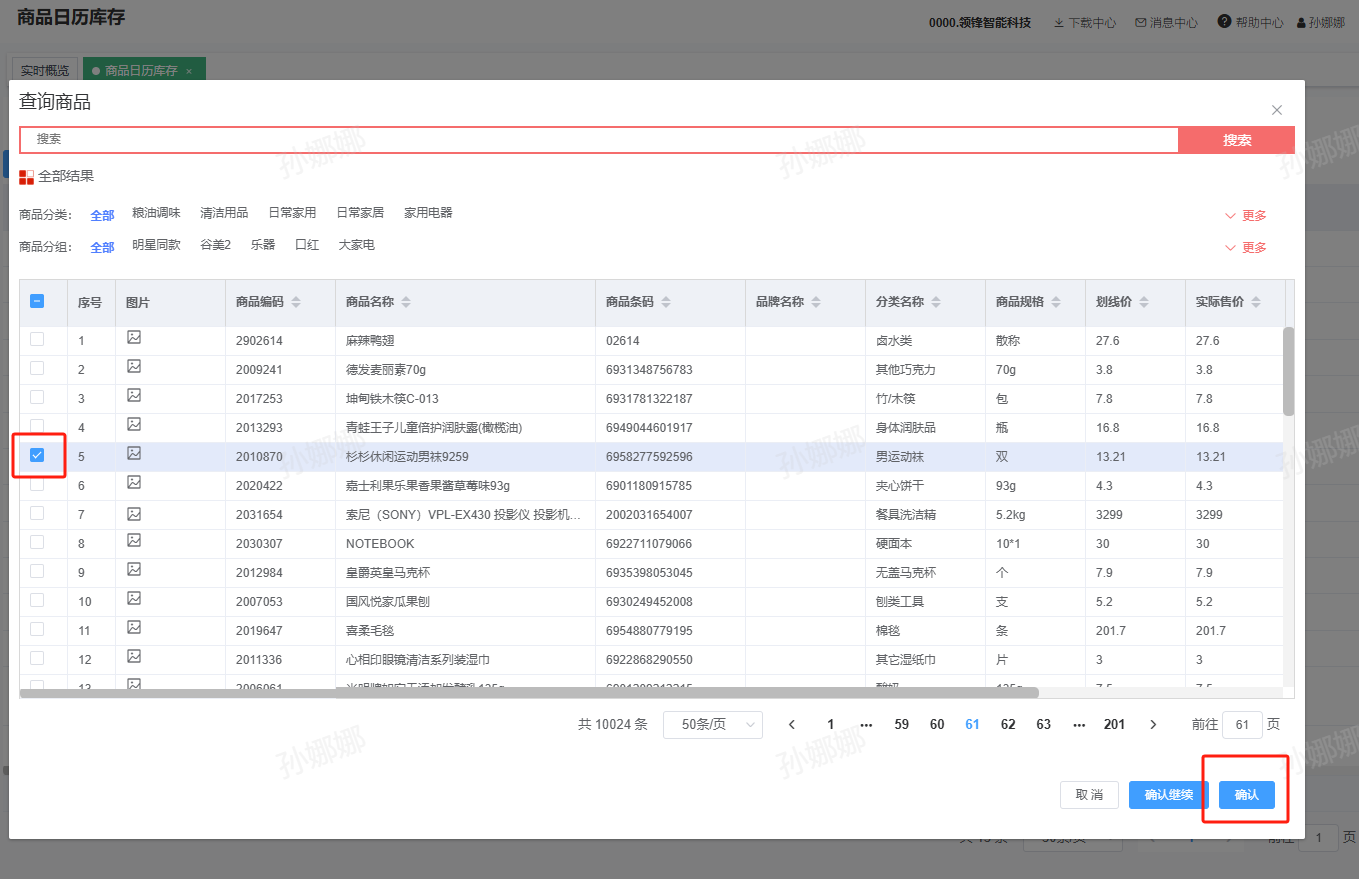Go to previous page arrow in pagination
Image resolution: width=1359 pixels, height=879 pixels.
coord(792,725)
